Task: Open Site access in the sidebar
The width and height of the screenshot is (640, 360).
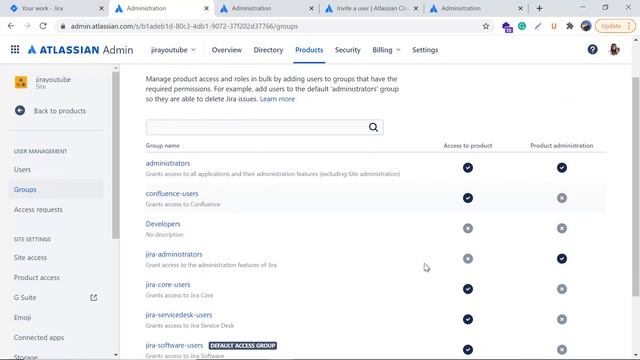Action: (x=30, y=258)
